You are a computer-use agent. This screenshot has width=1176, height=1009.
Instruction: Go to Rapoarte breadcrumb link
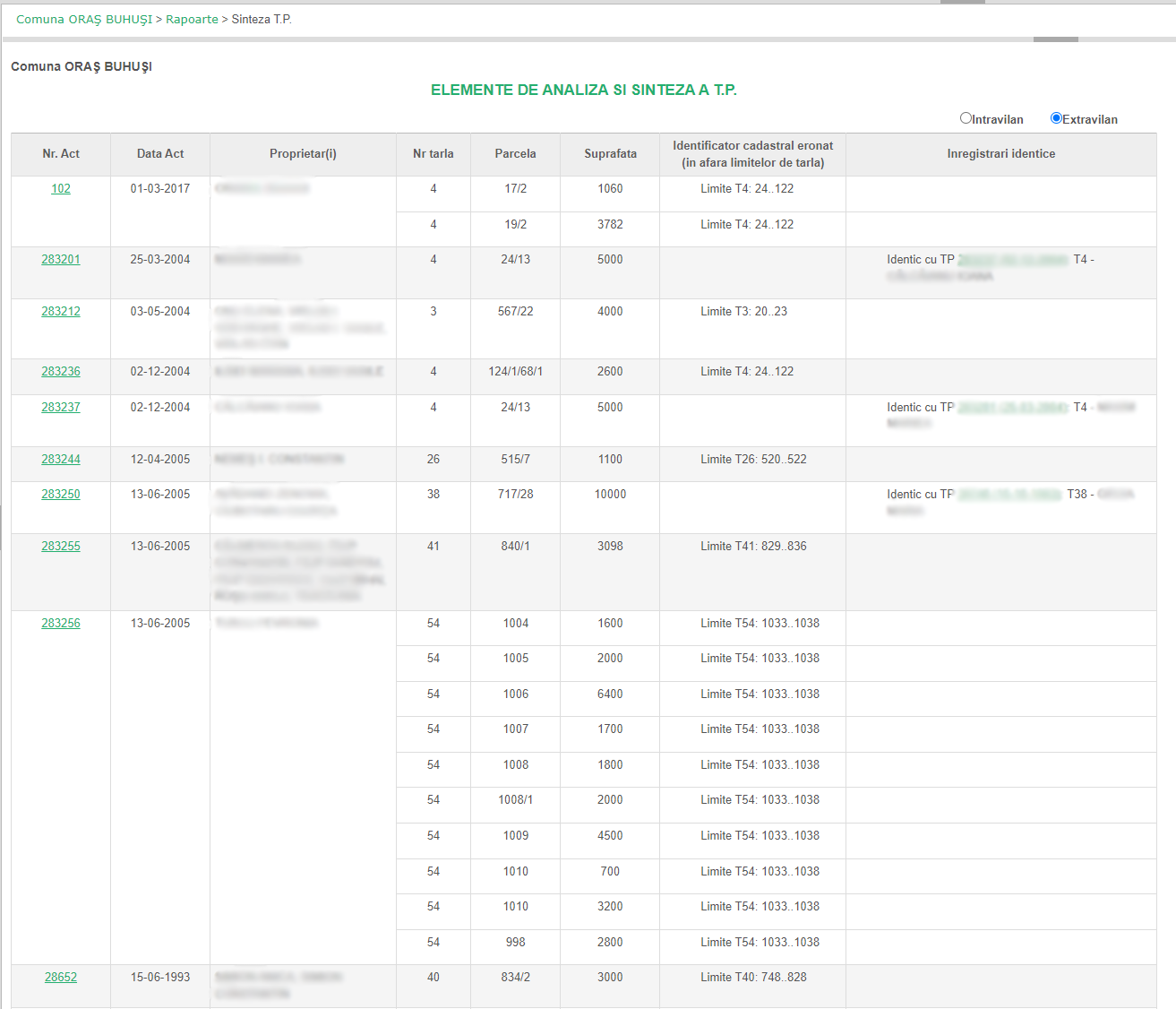pos(192,20)
